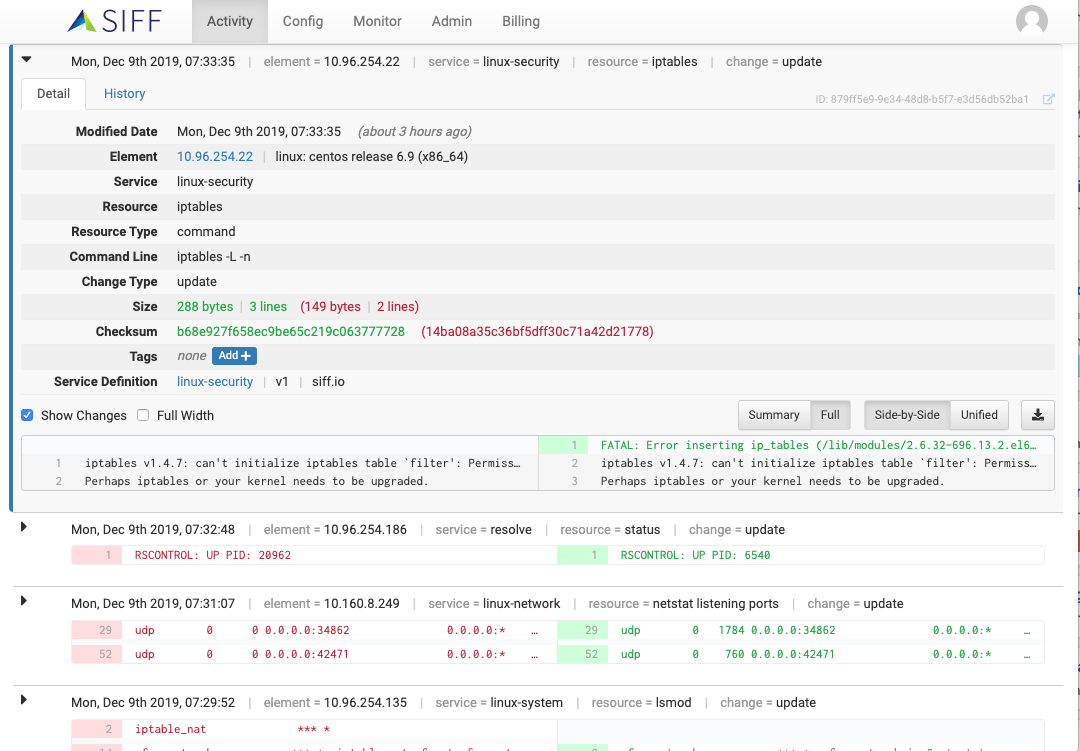Click header element 10.96.254.186
The width and height of the screenshot is (1080, 751).
coord(365,530)
